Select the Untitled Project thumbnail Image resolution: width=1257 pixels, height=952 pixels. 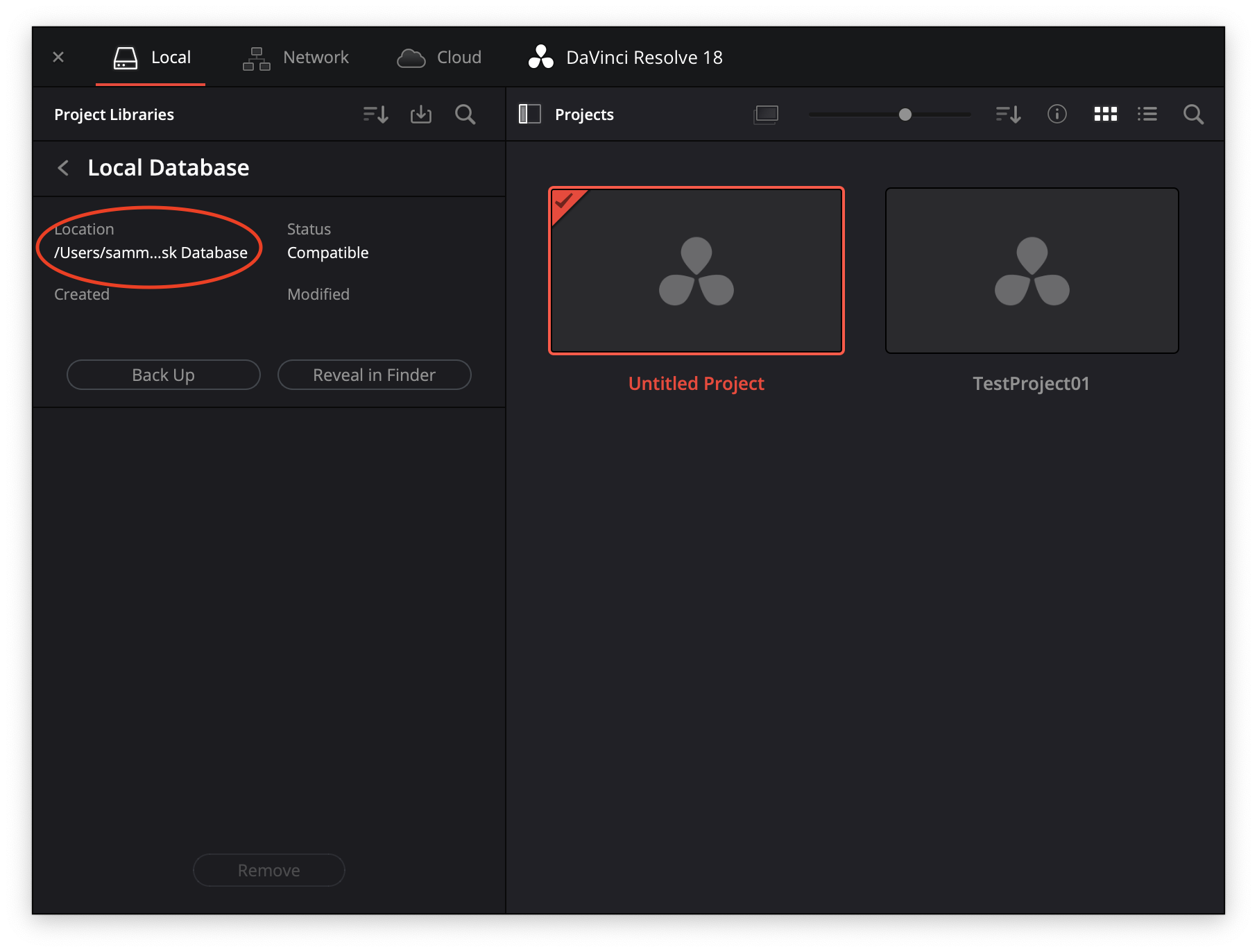(x=696, y=271)
